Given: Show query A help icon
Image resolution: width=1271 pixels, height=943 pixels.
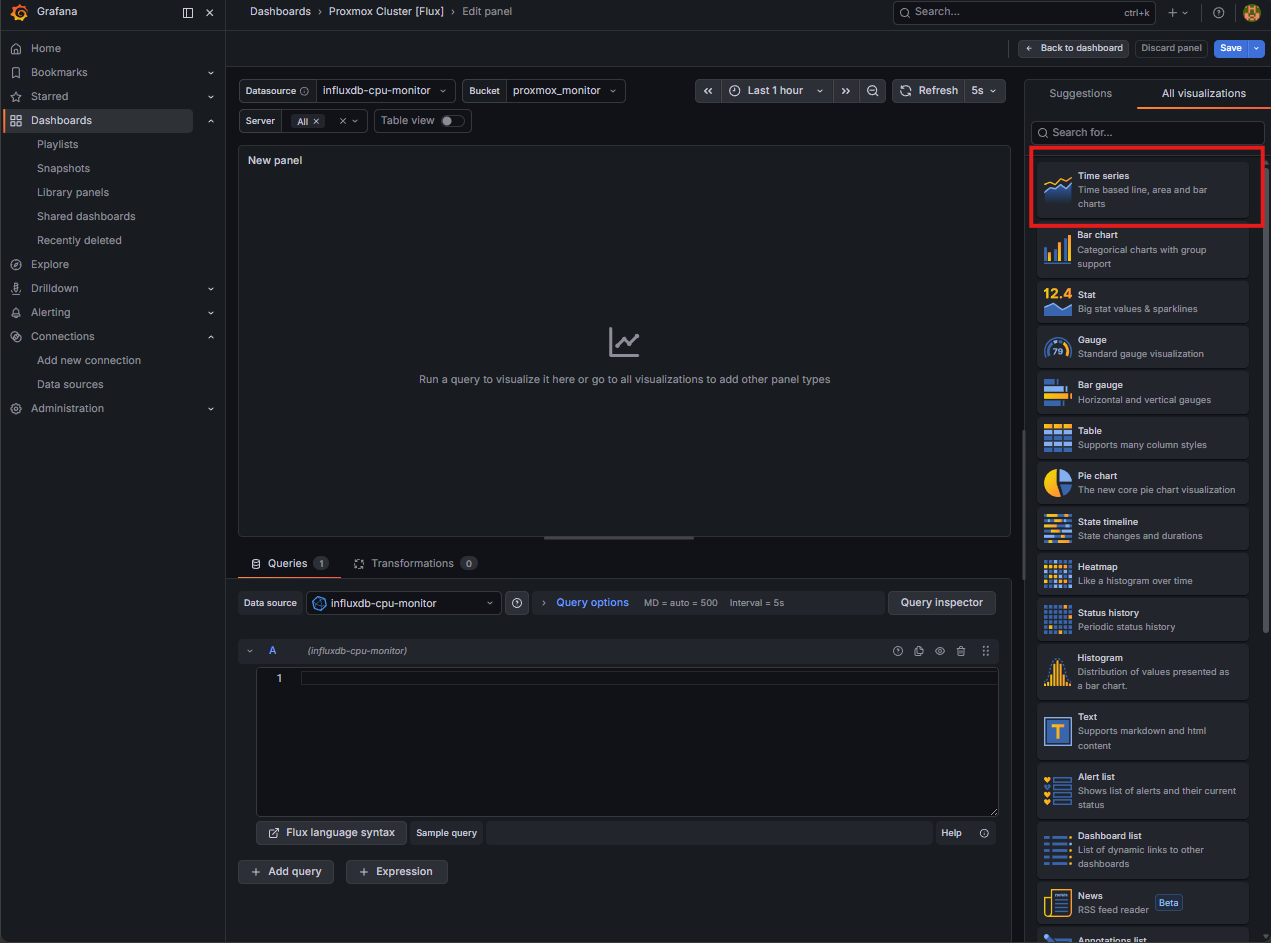Looking at the screenshot, I should [898, 651].
